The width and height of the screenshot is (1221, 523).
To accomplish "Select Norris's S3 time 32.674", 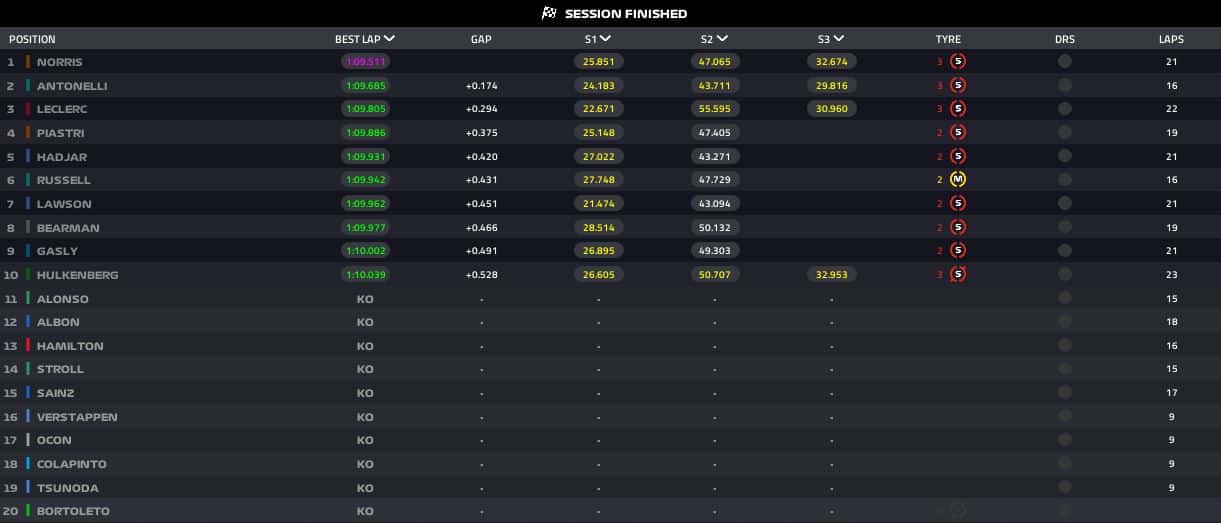I will [x=831, y=61].
